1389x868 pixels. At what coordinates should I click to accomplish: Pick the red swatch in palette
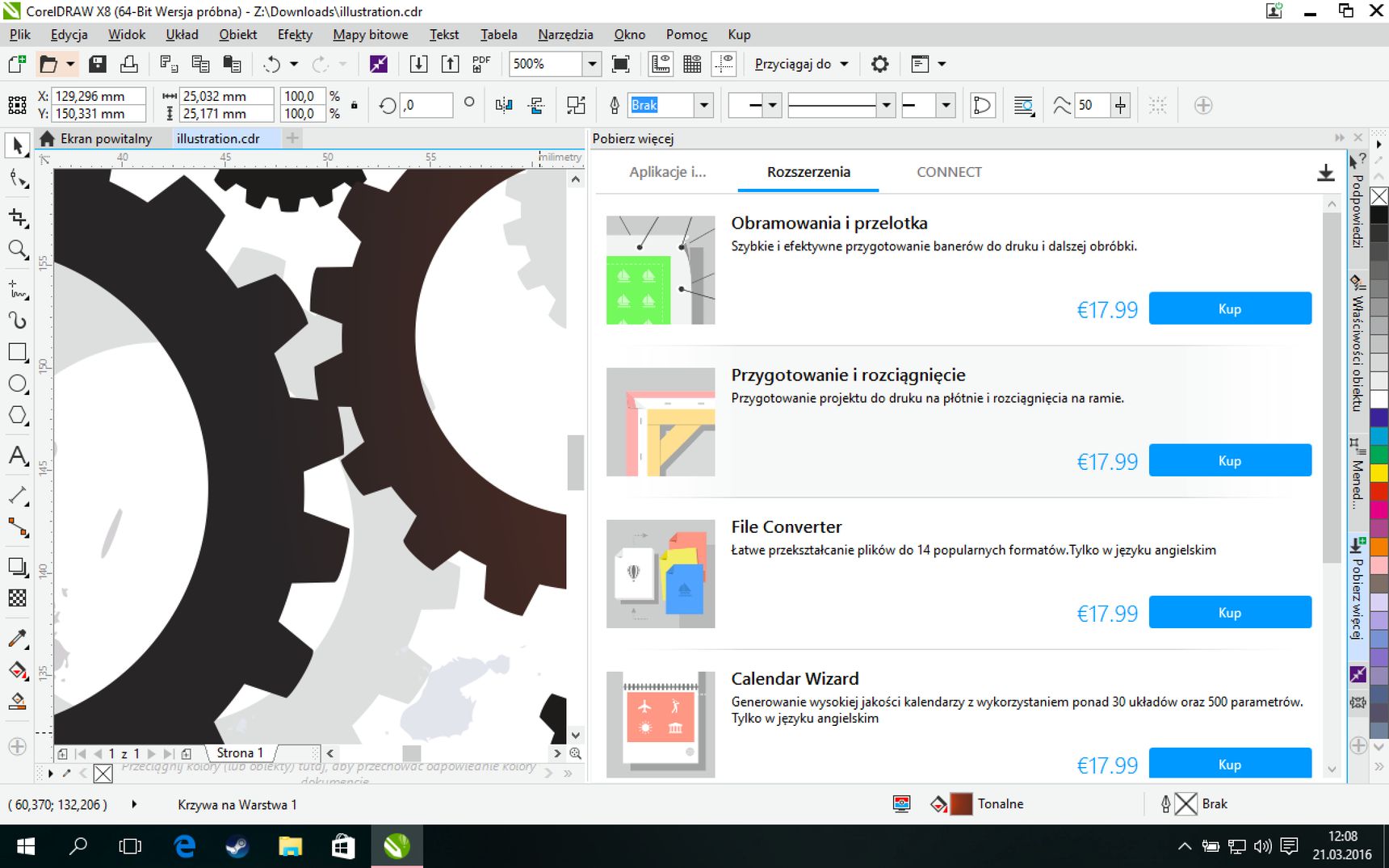(1379, 490)
